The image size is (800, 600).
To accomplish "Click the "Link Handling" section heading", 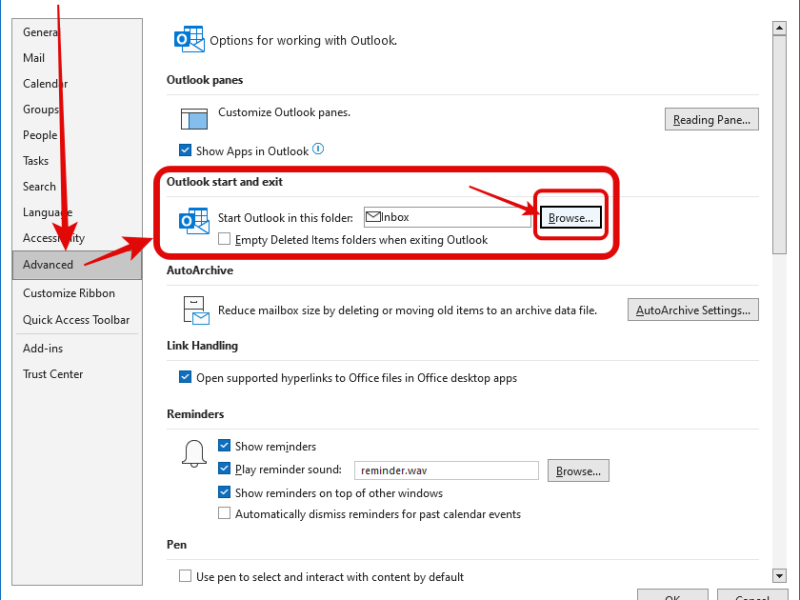I will pyautogui.click(x=202, y=346).
